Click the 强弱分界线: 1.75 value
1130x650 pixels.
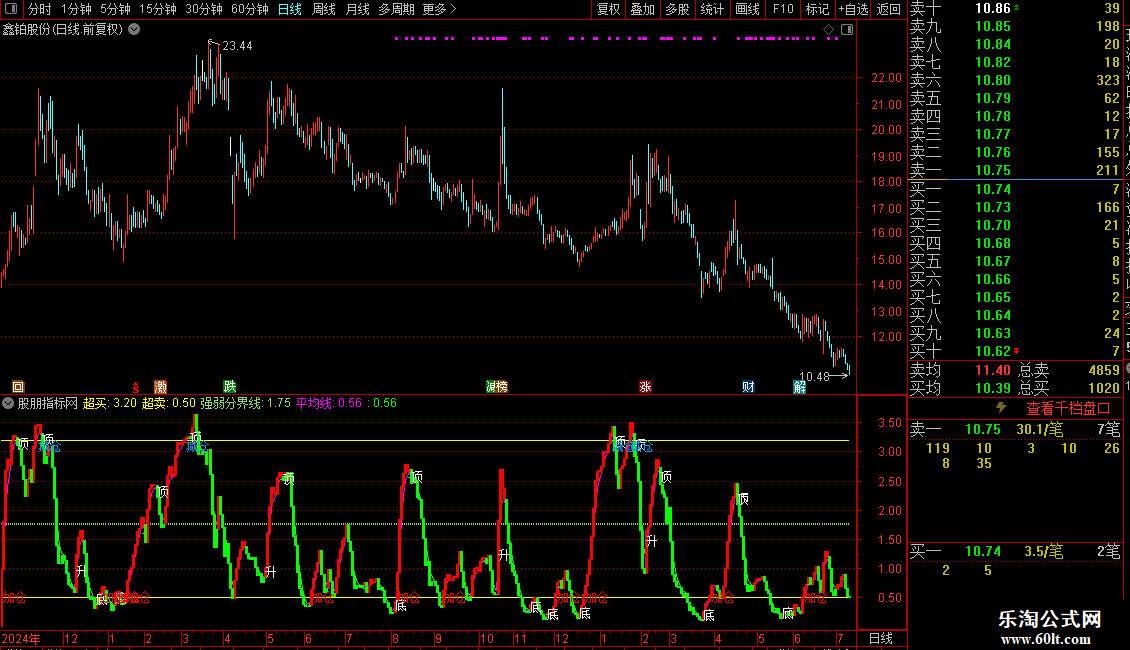point(246,404)
